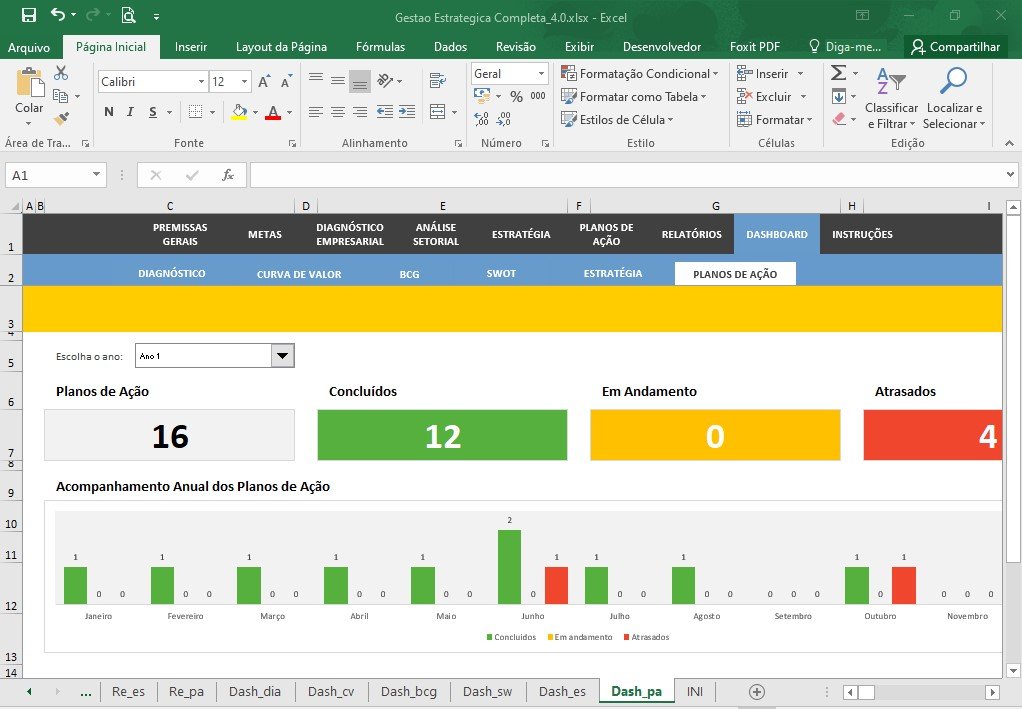Insert function using the fx icon

tap(227, 175)
